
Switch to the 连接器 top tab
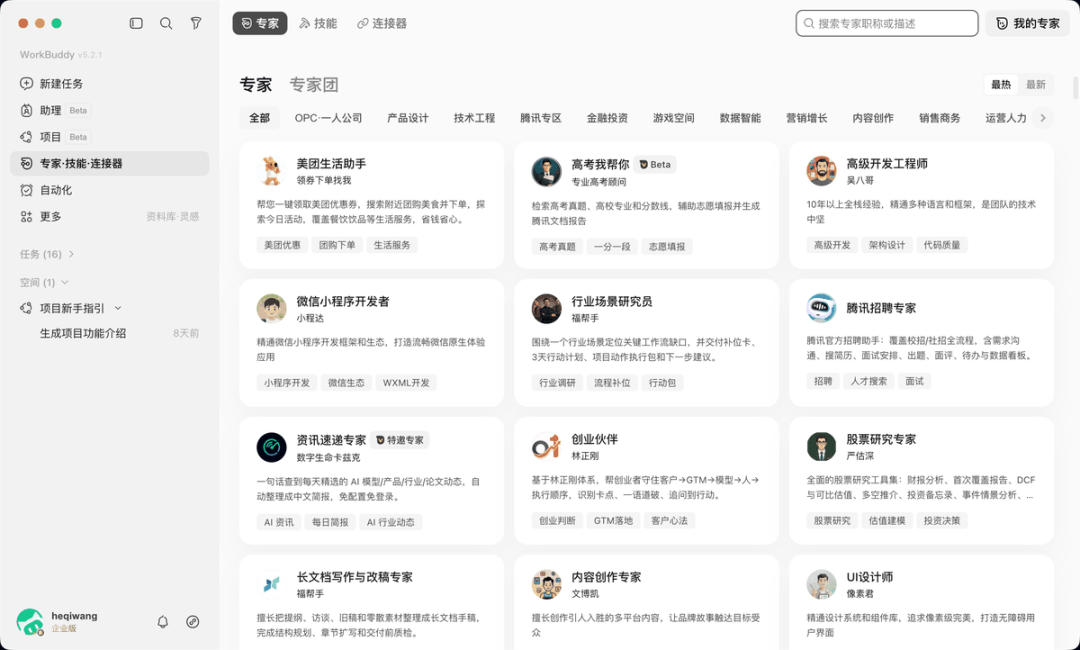(x=382, y=23)
